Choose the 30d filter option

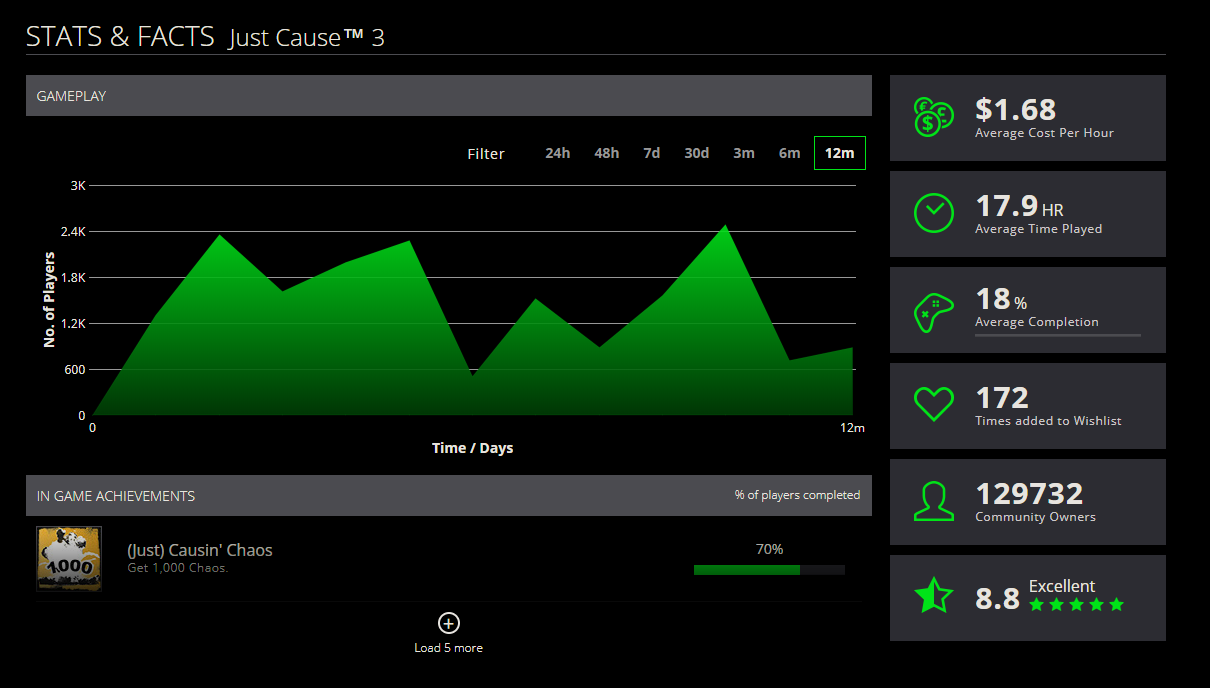click(696, 153)
